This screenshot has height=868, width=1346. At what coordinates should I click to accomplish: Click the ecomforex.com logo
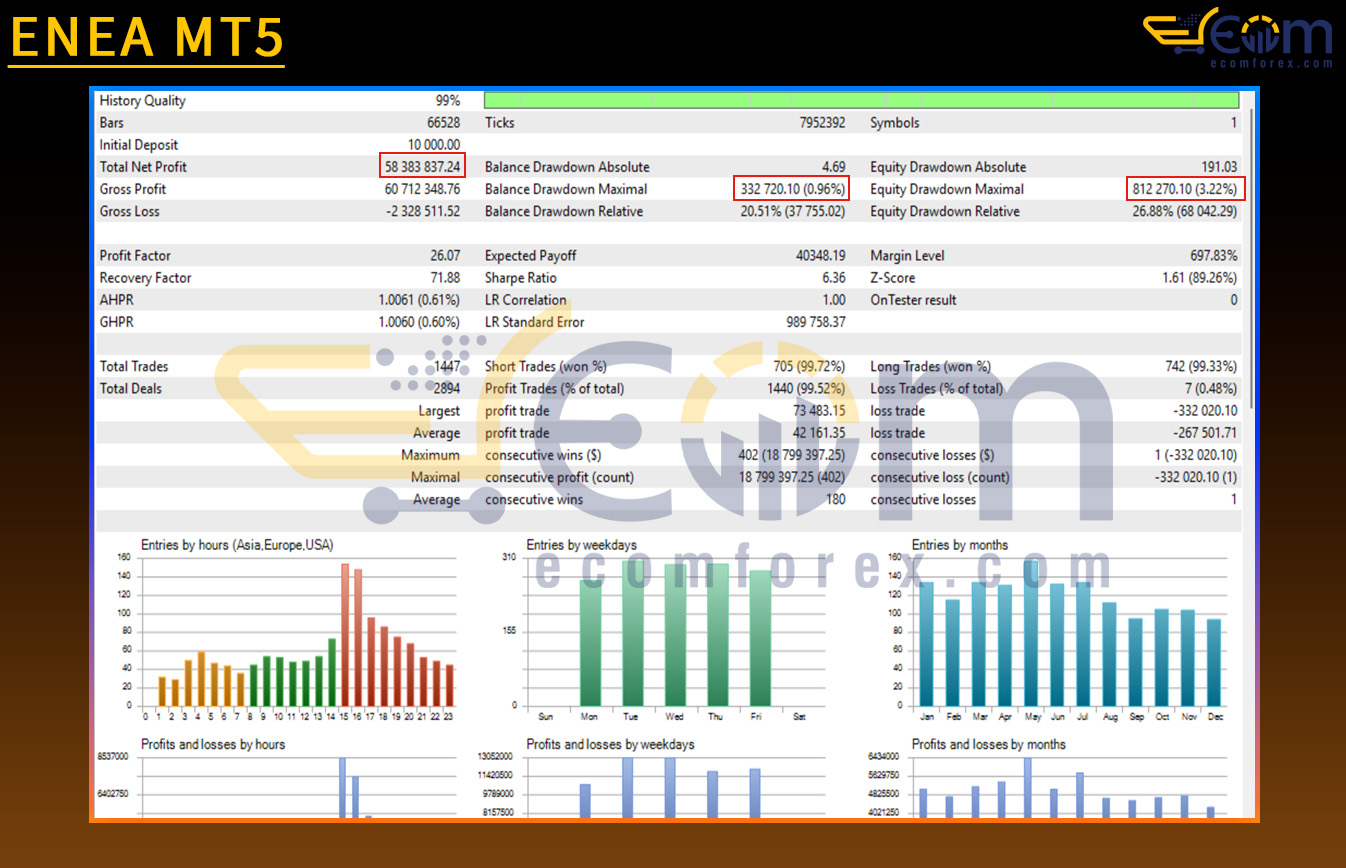[1238, 38]
